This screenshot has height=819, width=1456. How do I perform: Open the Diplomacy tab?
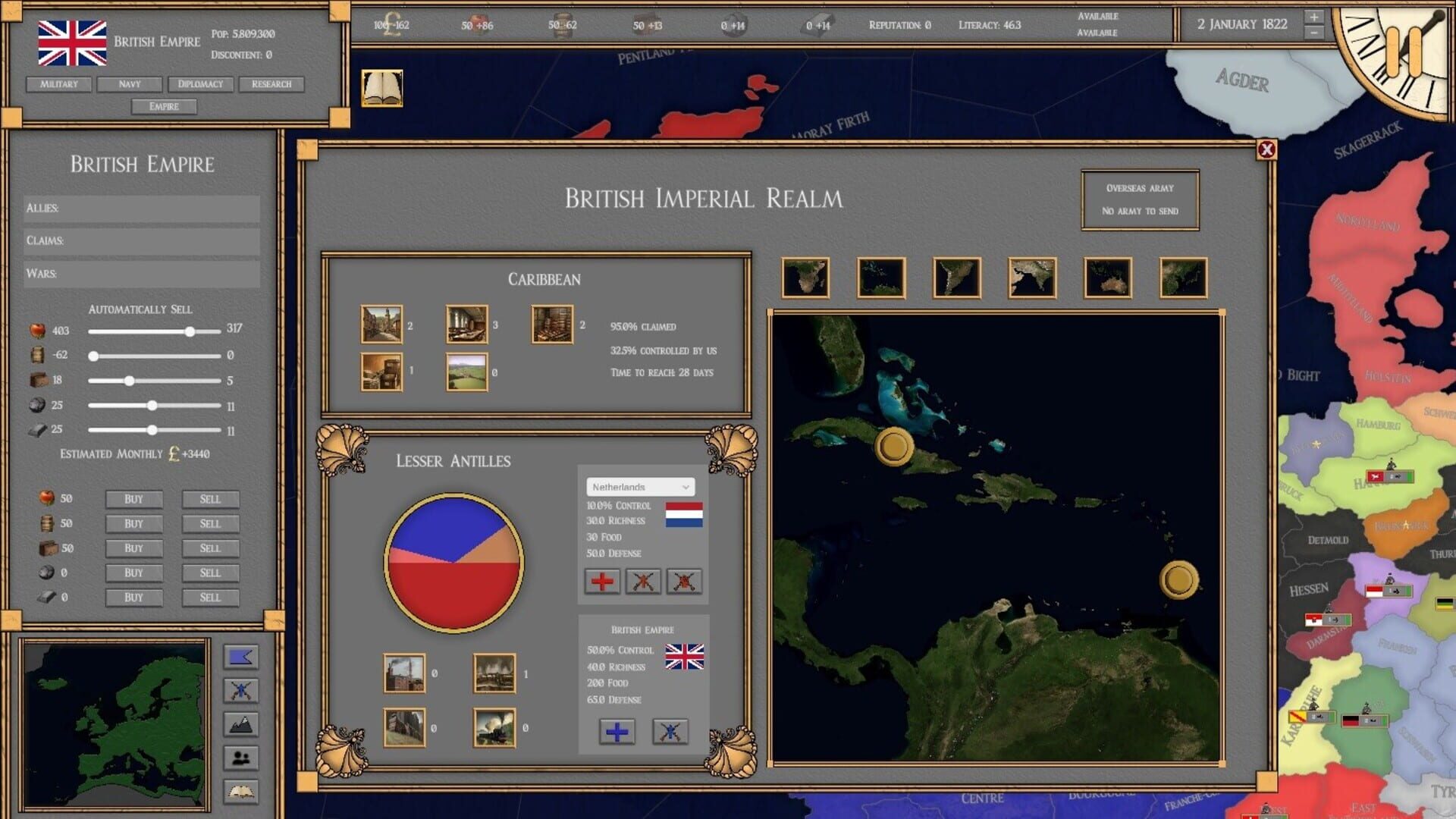pos(201,84)
